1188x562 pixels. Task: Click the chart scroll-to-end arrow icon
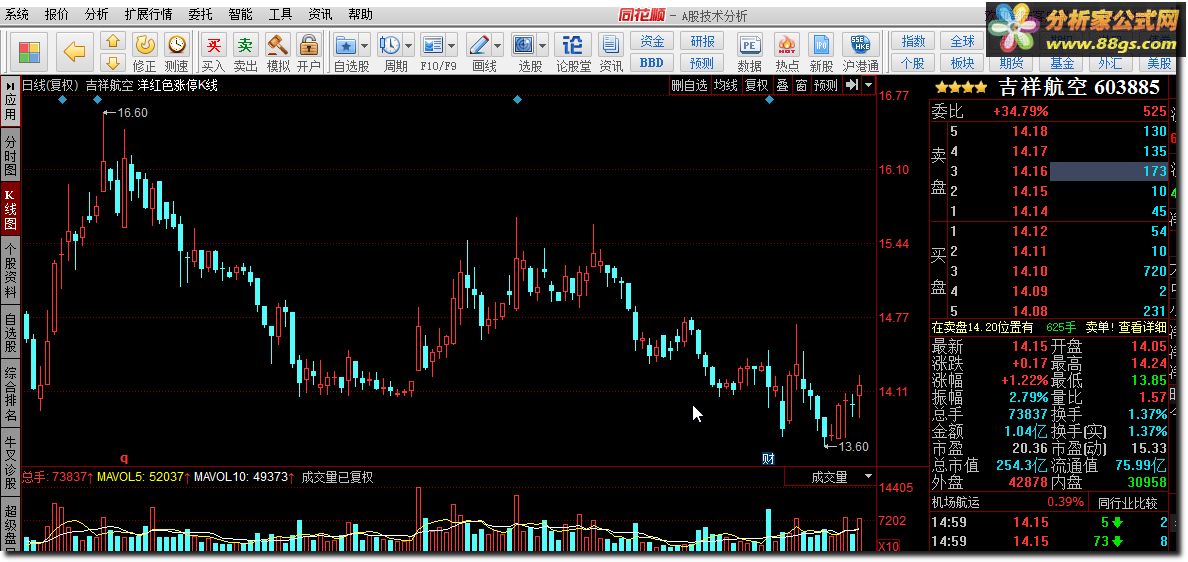(x=852, y=85)
